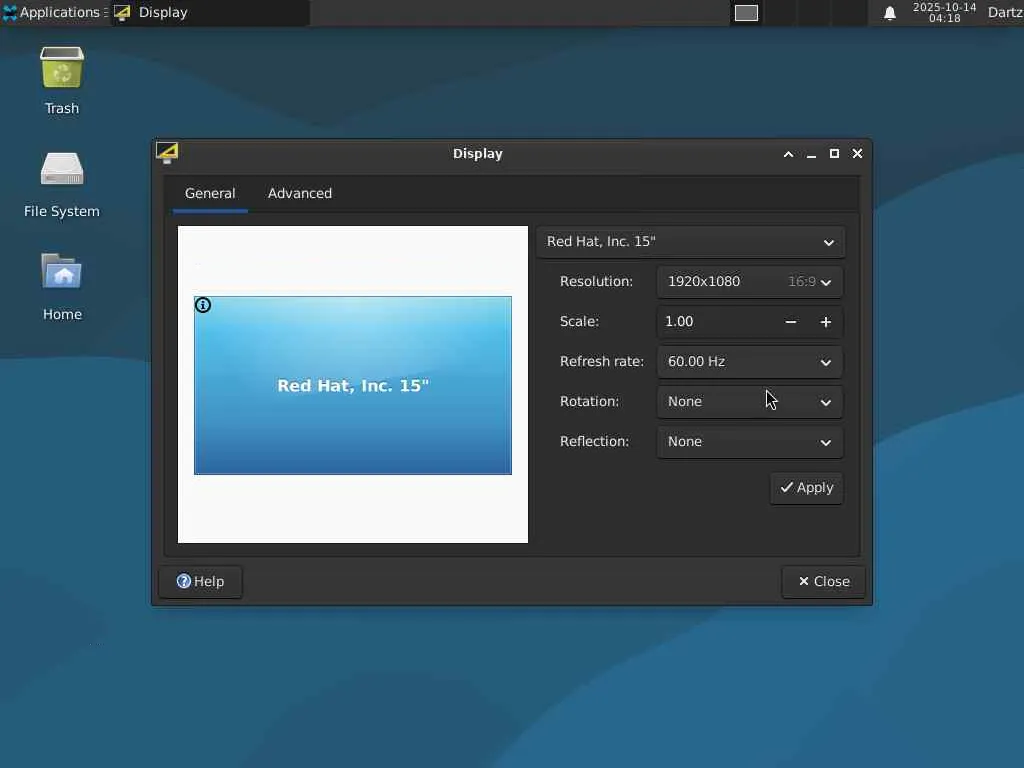
Task: Increase scale with the plus button
Action: (x=825, y=322)
